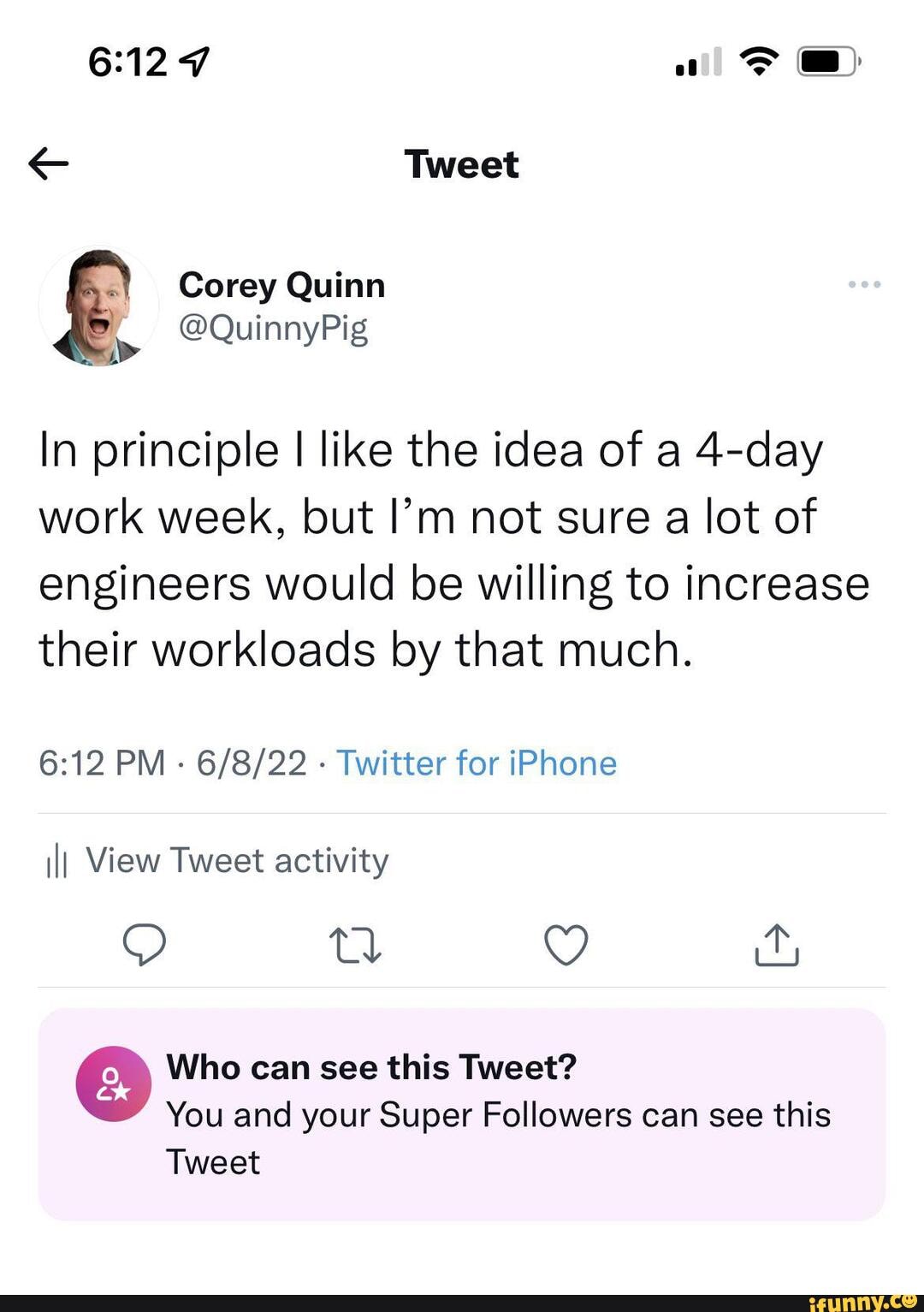Open Corey Quinn's profile via username

282,286
